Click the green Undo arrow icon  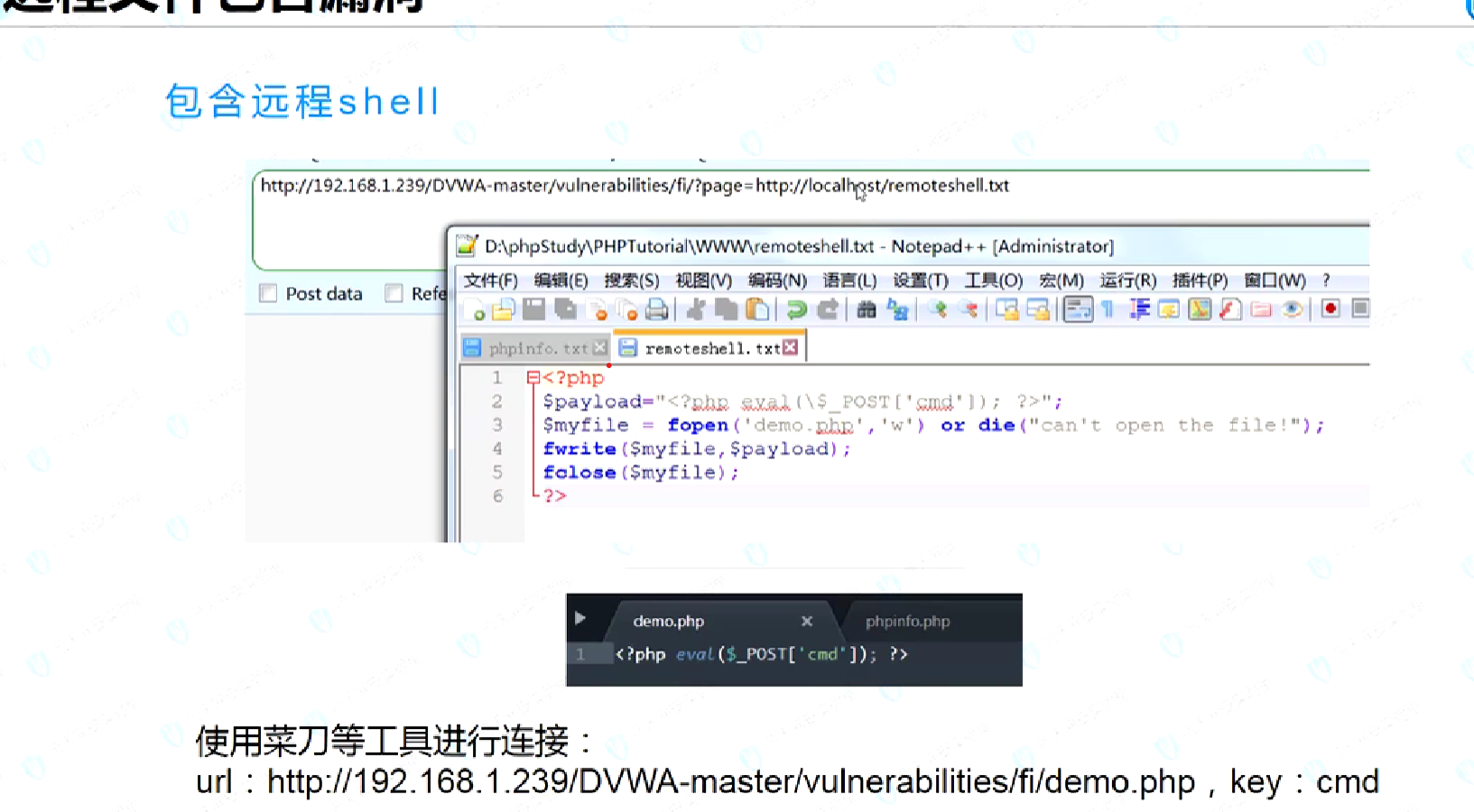point(796,310)
